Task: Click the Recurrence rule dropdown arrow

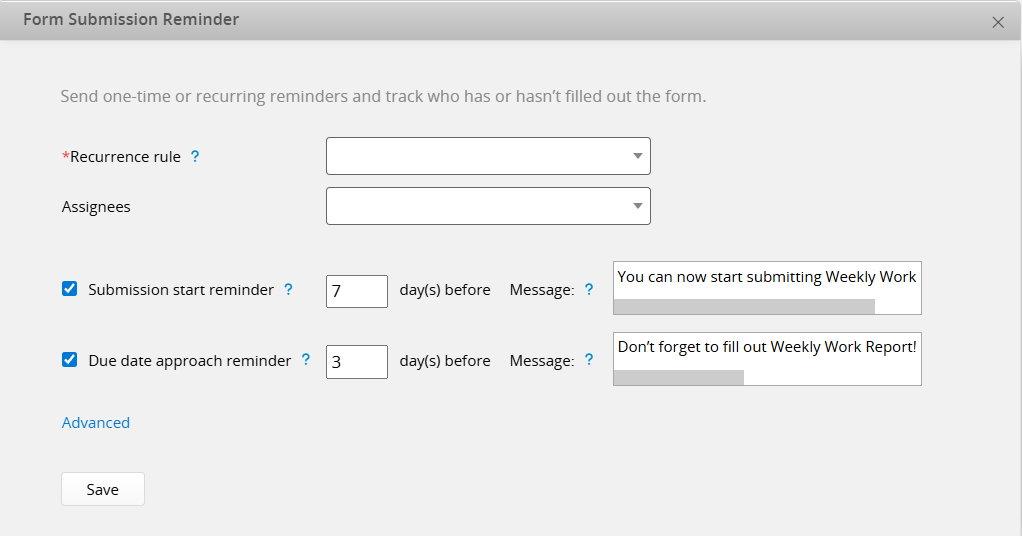Action: tap(637, 157)
